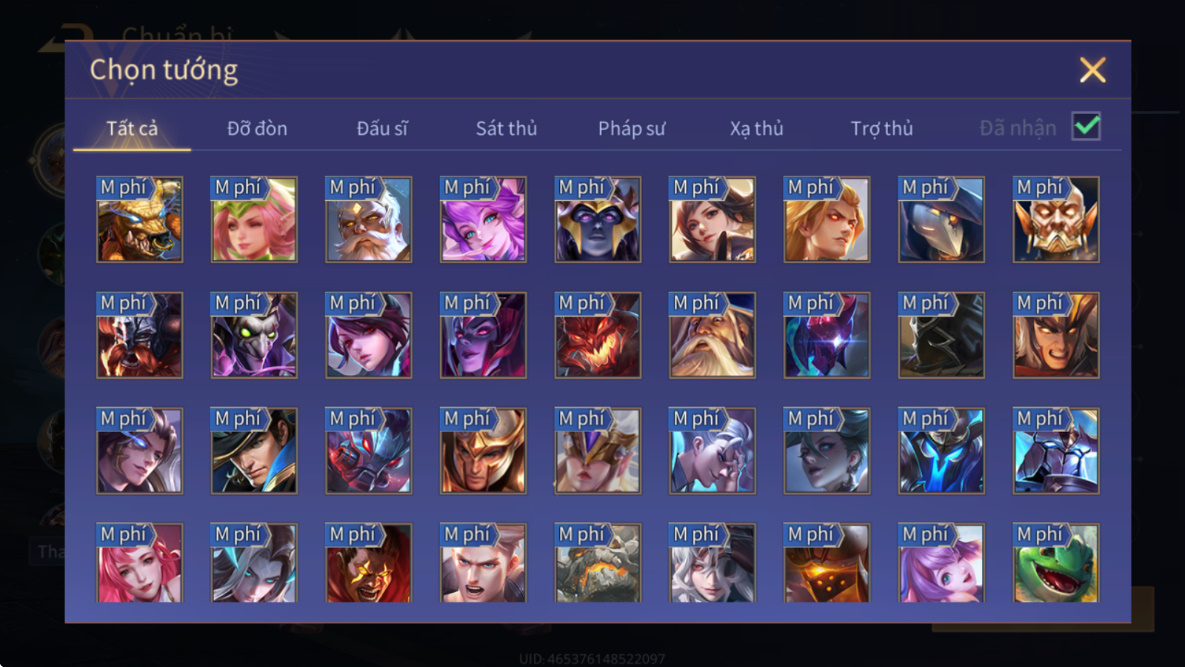Select the red horned demon hero

click(598, 335)
